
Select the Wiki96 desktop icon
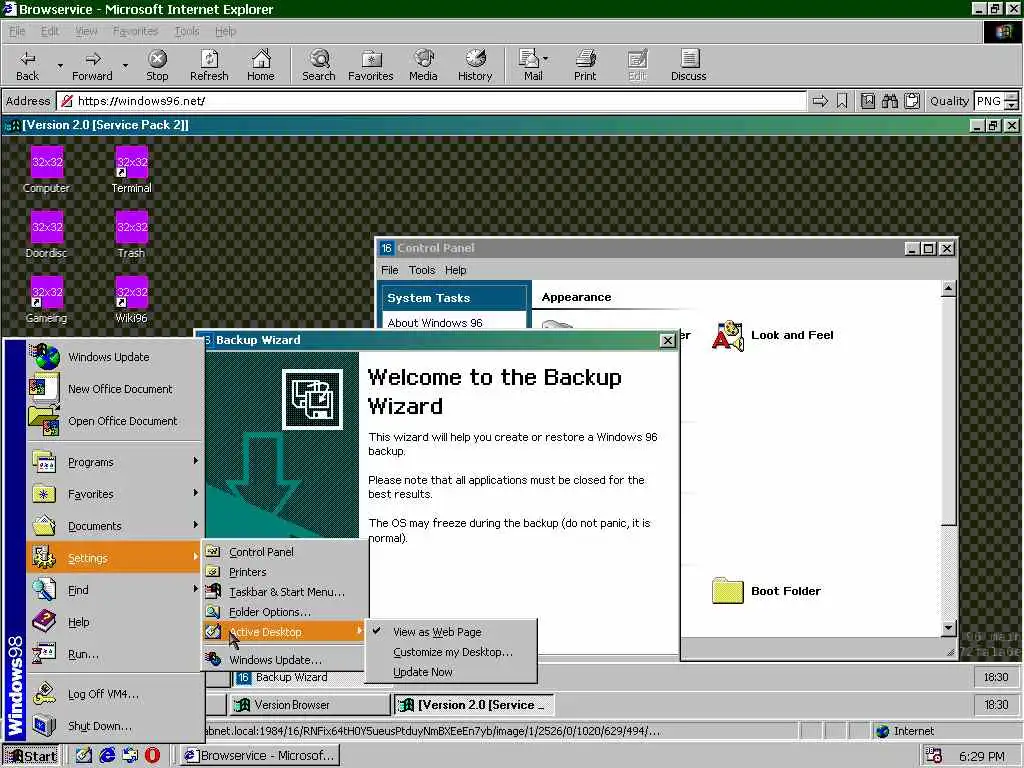tap(131, 300)
